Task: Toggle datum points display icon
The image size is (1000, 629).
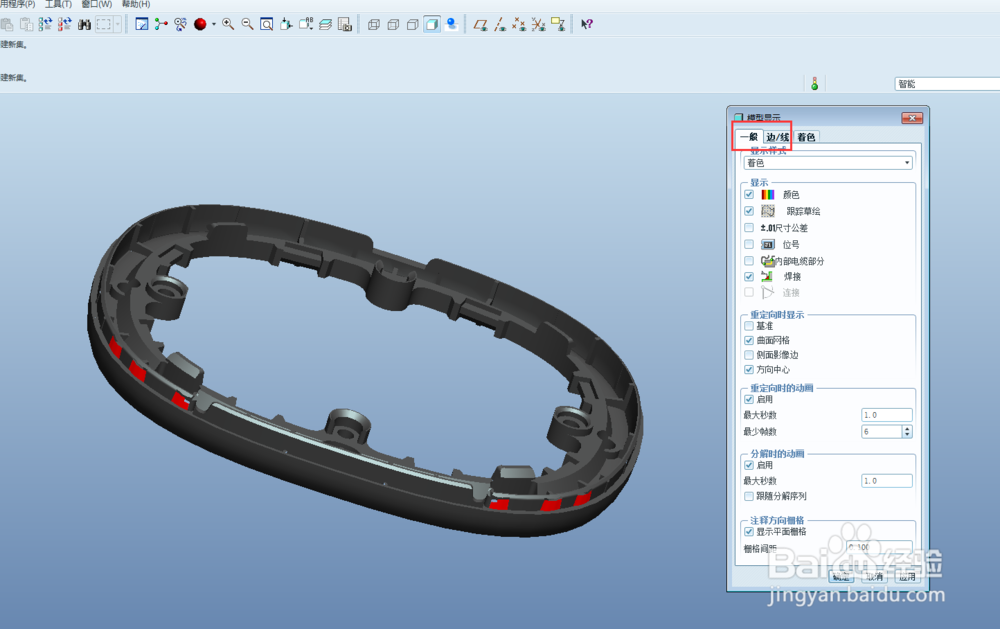Action: [519, 24]
